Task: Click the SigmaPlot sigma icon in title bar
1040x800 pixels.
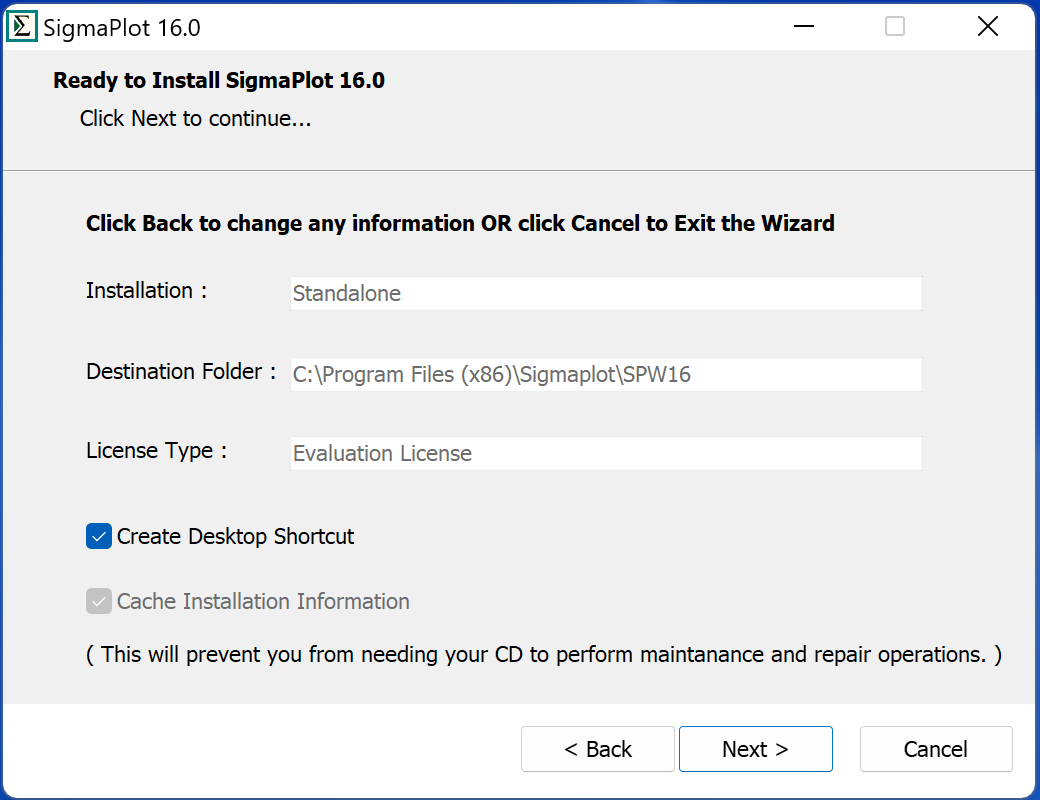Action: tap(21, 27)
